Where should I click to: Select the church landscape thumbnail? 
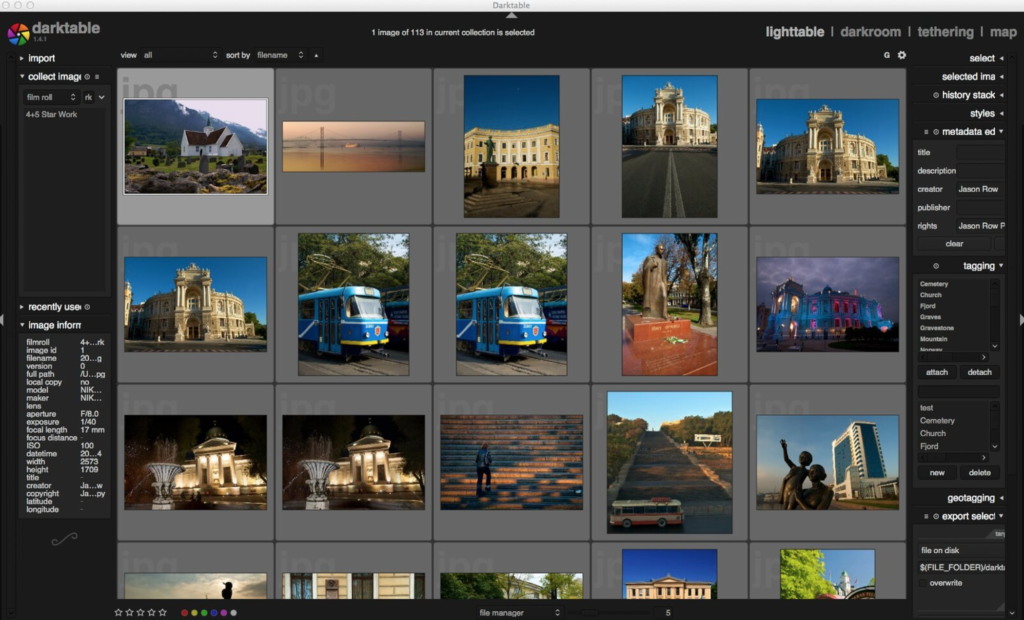[195, 146]
